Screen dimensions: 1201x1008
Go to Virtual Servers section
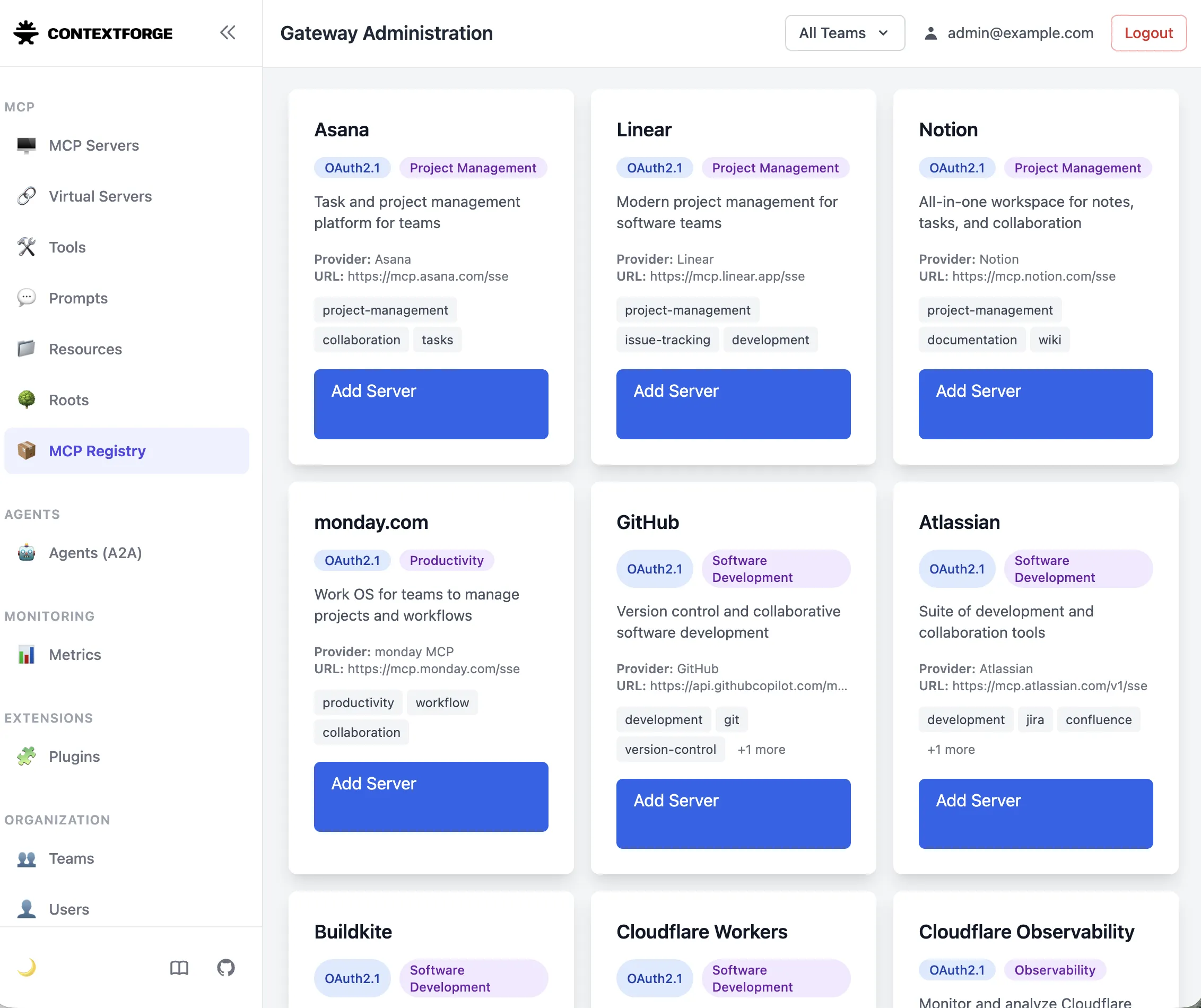(100, 196)
